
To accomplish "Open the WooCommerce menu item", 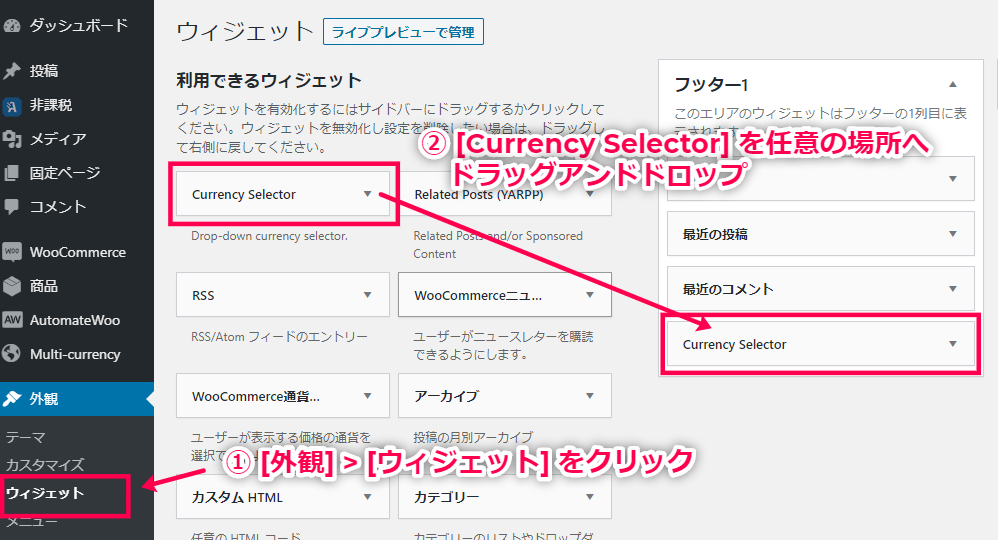I will coord(77,252).
